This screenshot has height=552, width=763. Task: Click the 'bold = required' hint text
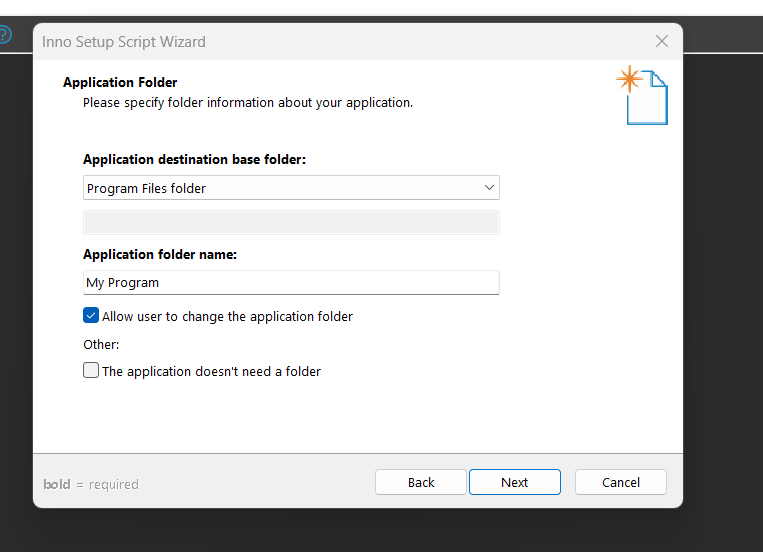pyautogui.click(x=91, y=484)
